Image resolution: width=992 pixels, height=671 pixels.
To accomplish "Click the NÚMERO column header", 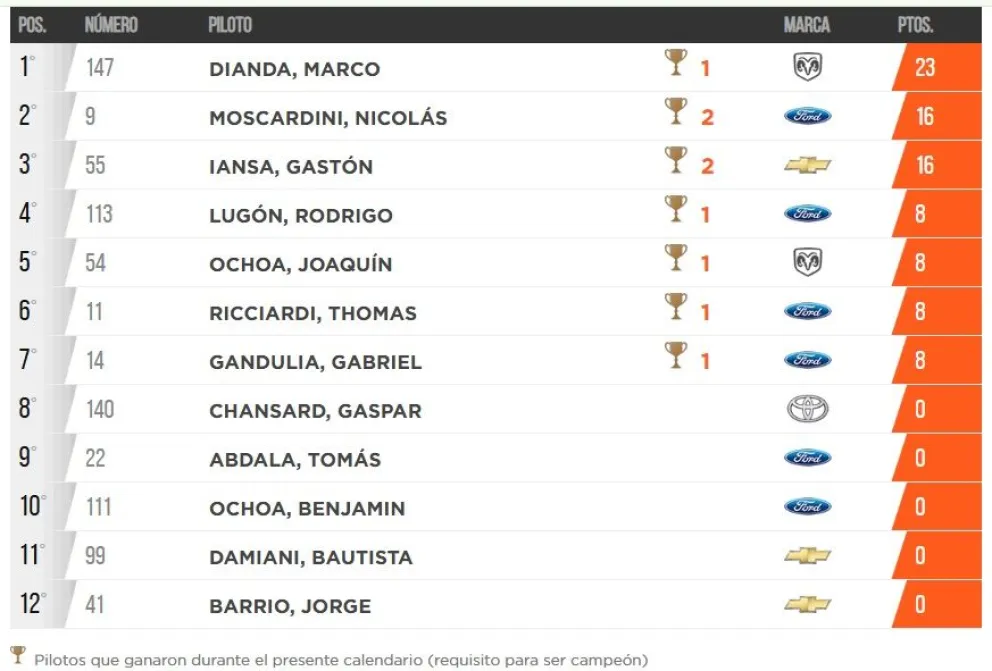I will pyautogui.click(x=111, y=25).
